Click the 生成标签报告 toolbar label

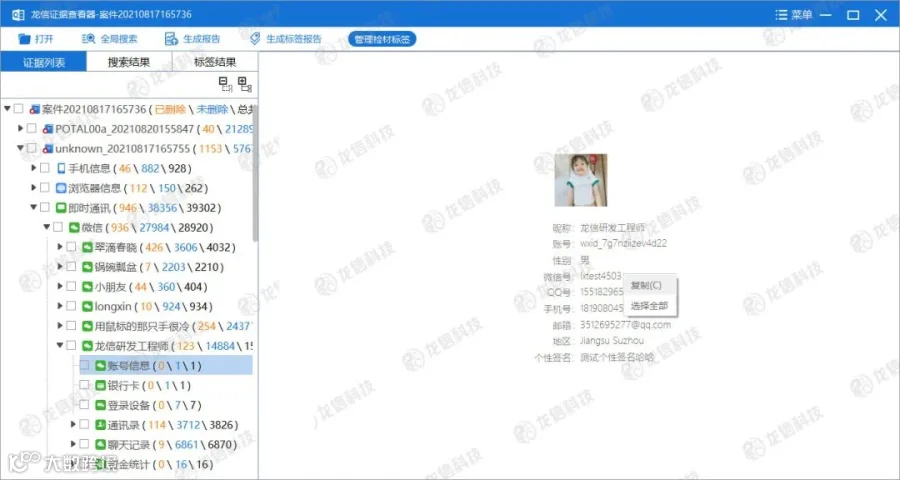pos(294,40)
